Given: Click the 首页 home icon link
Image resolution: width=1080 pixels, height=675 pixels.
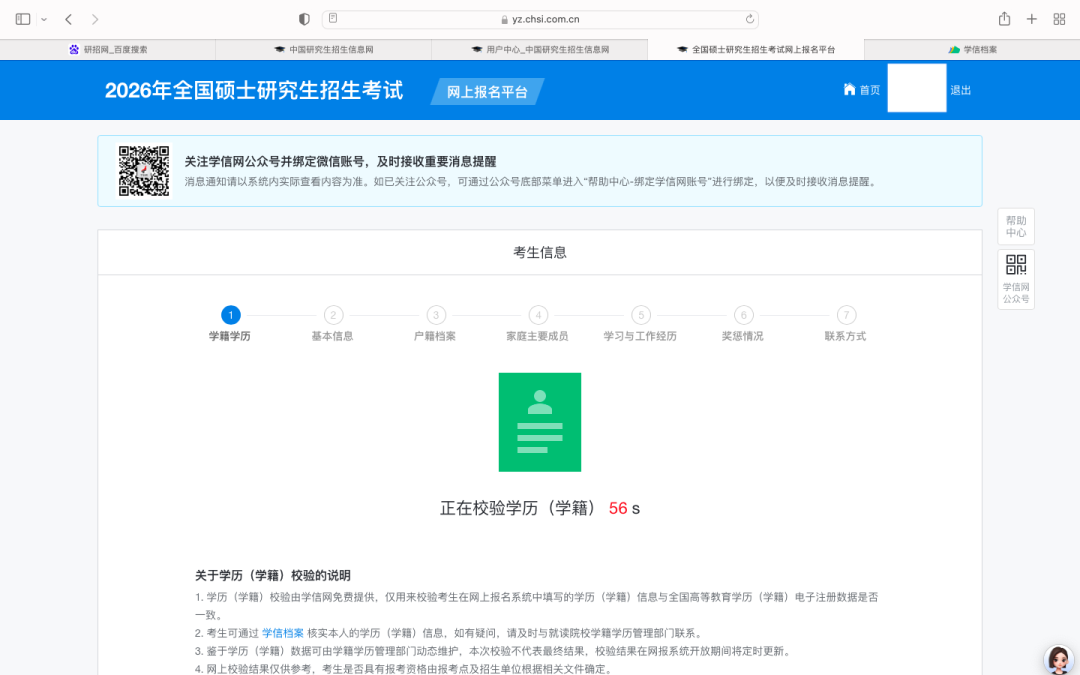Looking at the screenshot, I should (861, 90).
